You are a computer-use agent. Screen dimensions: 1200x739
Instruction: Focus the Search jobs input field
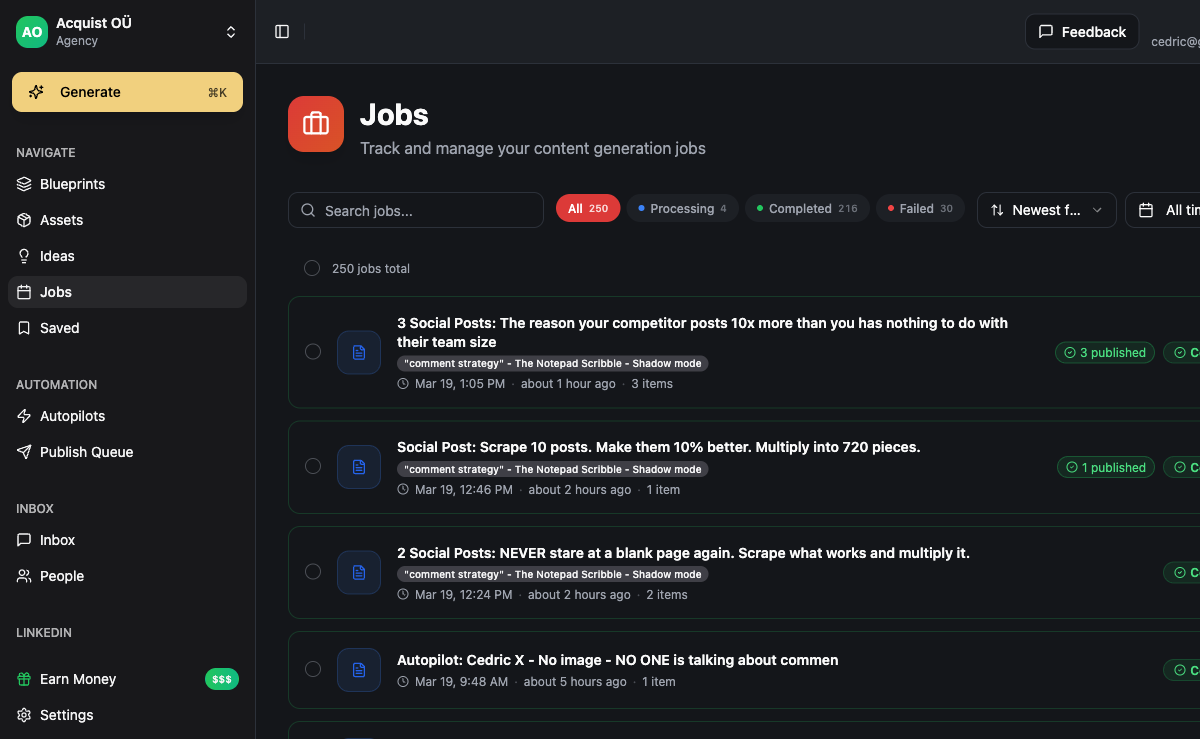416,210
